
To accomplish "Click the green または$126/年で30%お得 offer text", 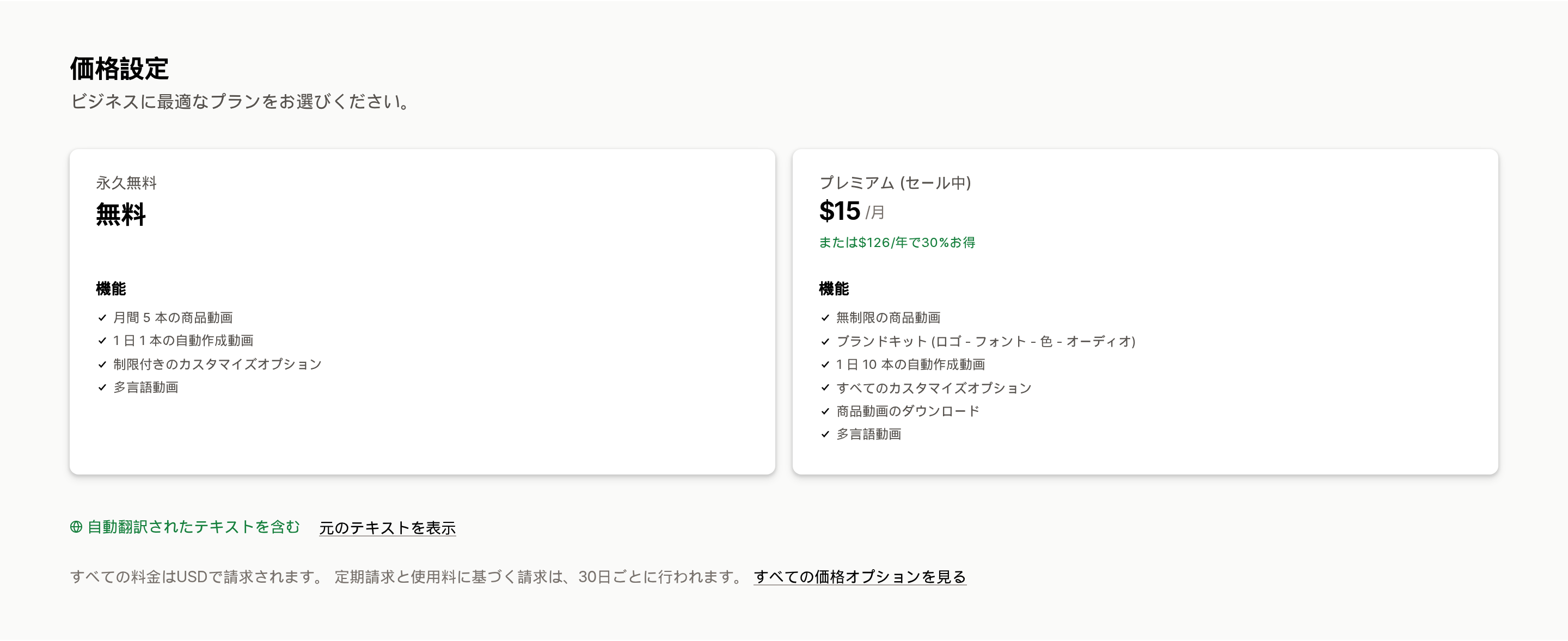I will (x=897, y=242).
